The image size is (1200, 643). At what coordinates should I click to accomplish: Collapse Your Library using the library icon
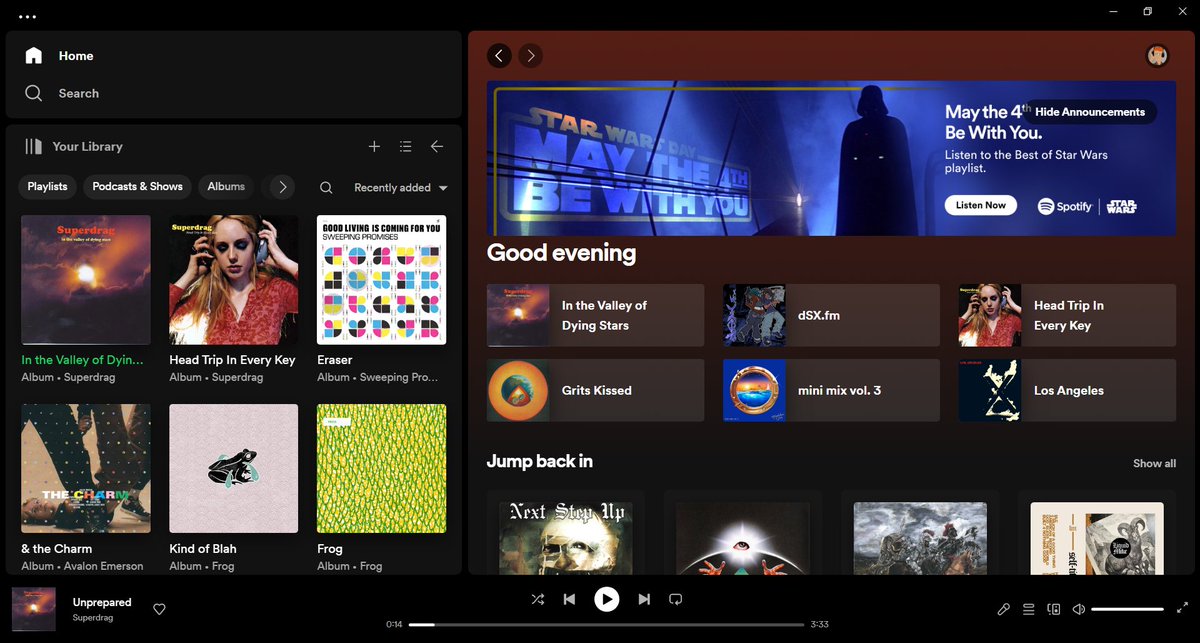tap(34, 146)
